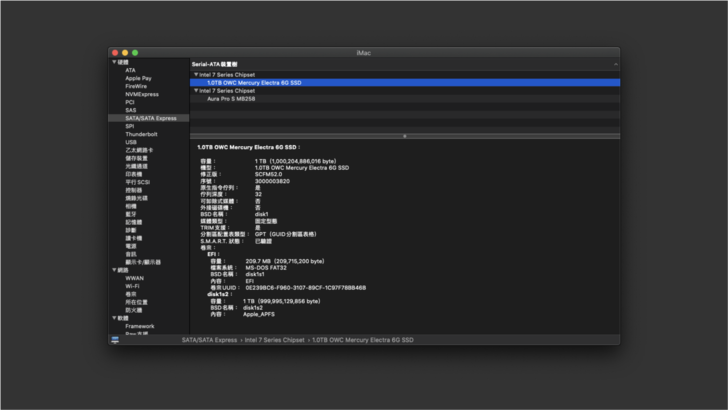Click SATA/SATA Express in the path bar
This screenshot has width=728, height=410.
[x=209, y=340]
